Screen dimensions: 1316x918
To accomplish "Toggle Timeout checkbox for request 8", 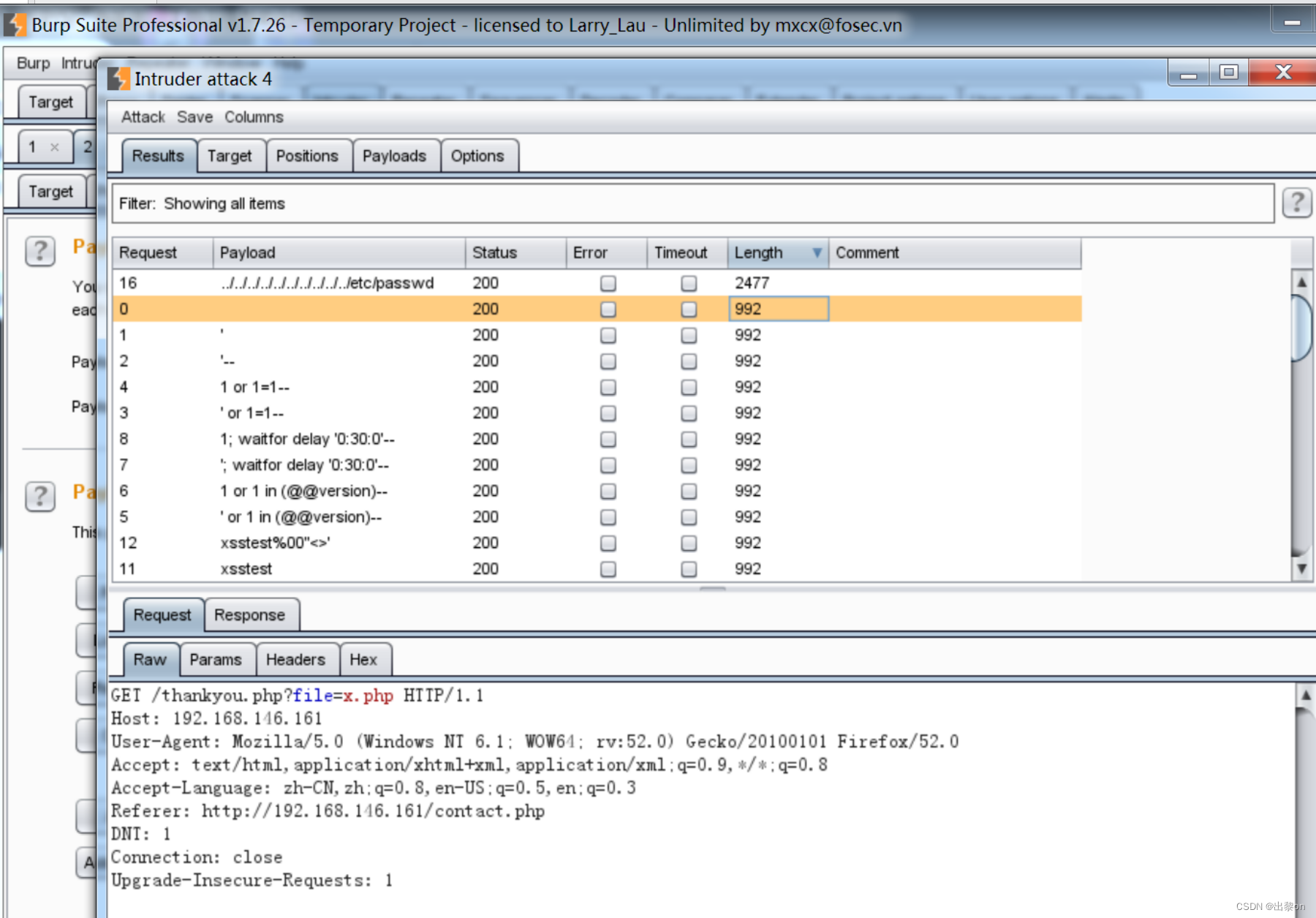I will (x=689, y=439).
